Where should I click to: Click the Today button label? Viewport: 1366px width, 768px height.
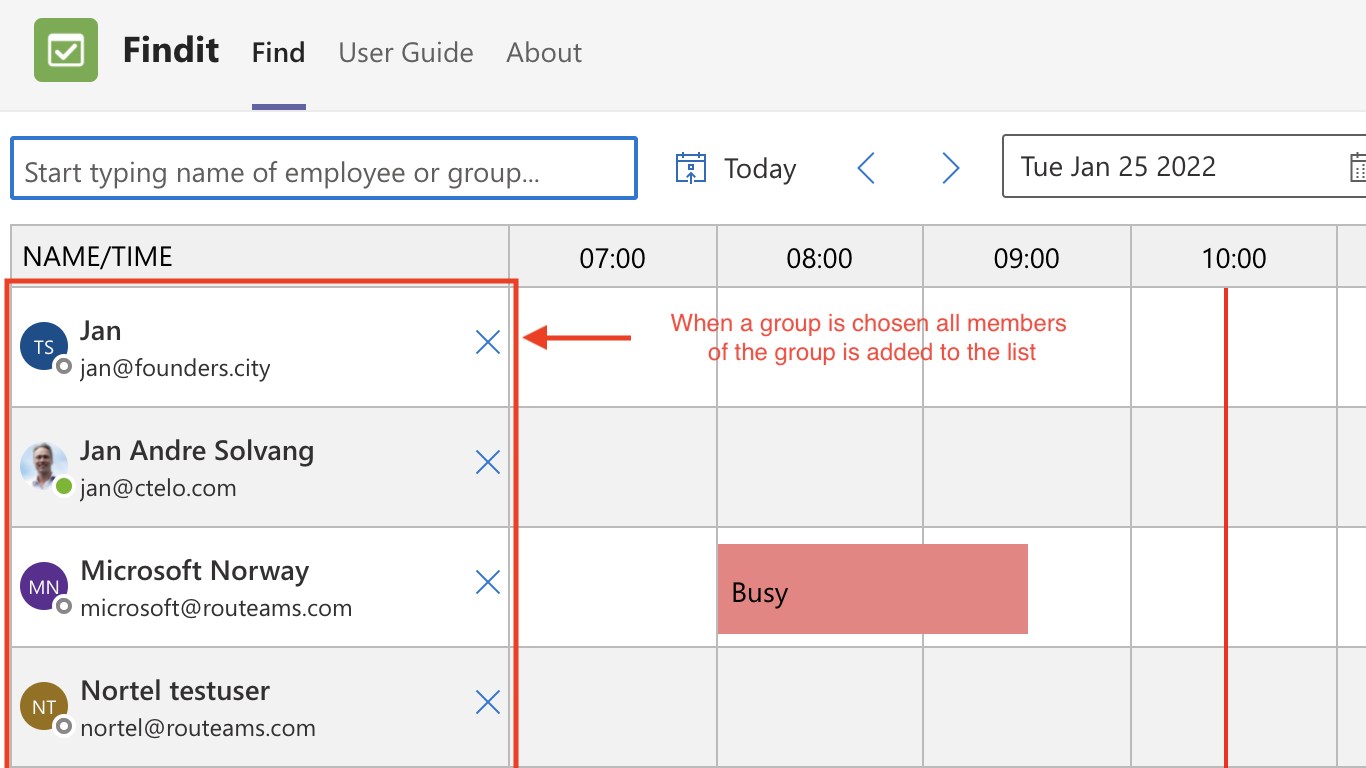coord(760,169)
